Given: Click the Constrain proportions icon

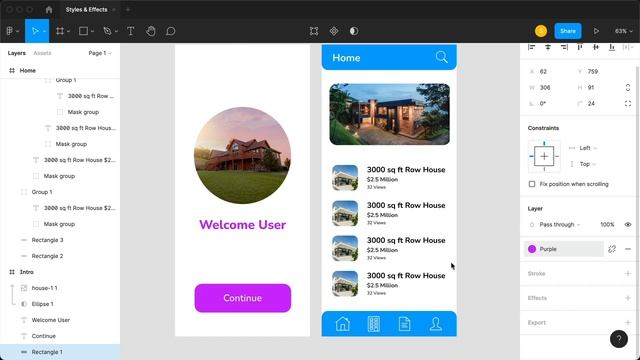Looking at the screenshot, I should [x=628, y=87].
